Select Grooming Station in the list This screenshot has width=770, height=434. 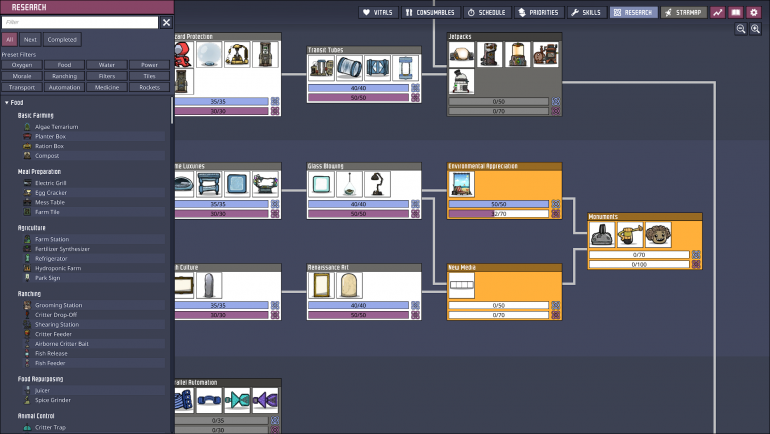[93, 305]
